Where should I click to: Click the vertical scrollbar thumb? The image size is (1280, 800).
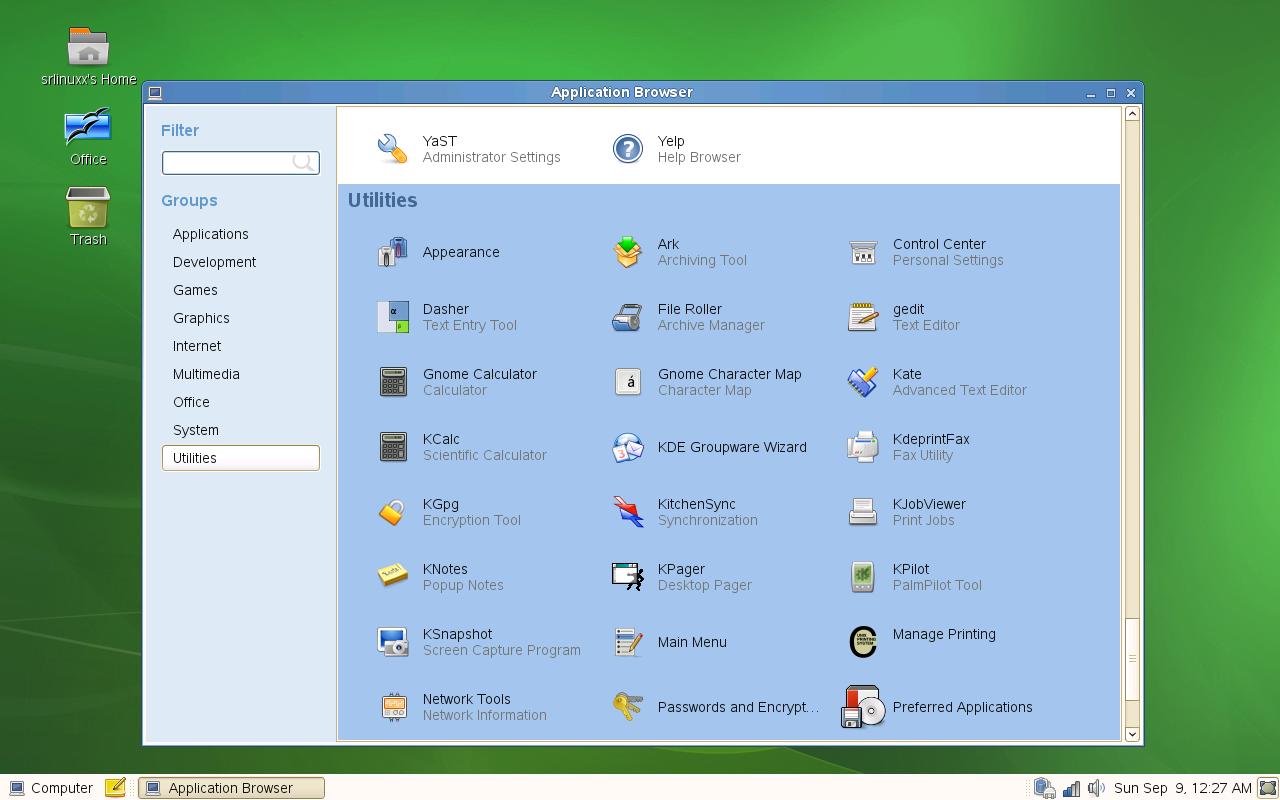[x=1132, y=659]
